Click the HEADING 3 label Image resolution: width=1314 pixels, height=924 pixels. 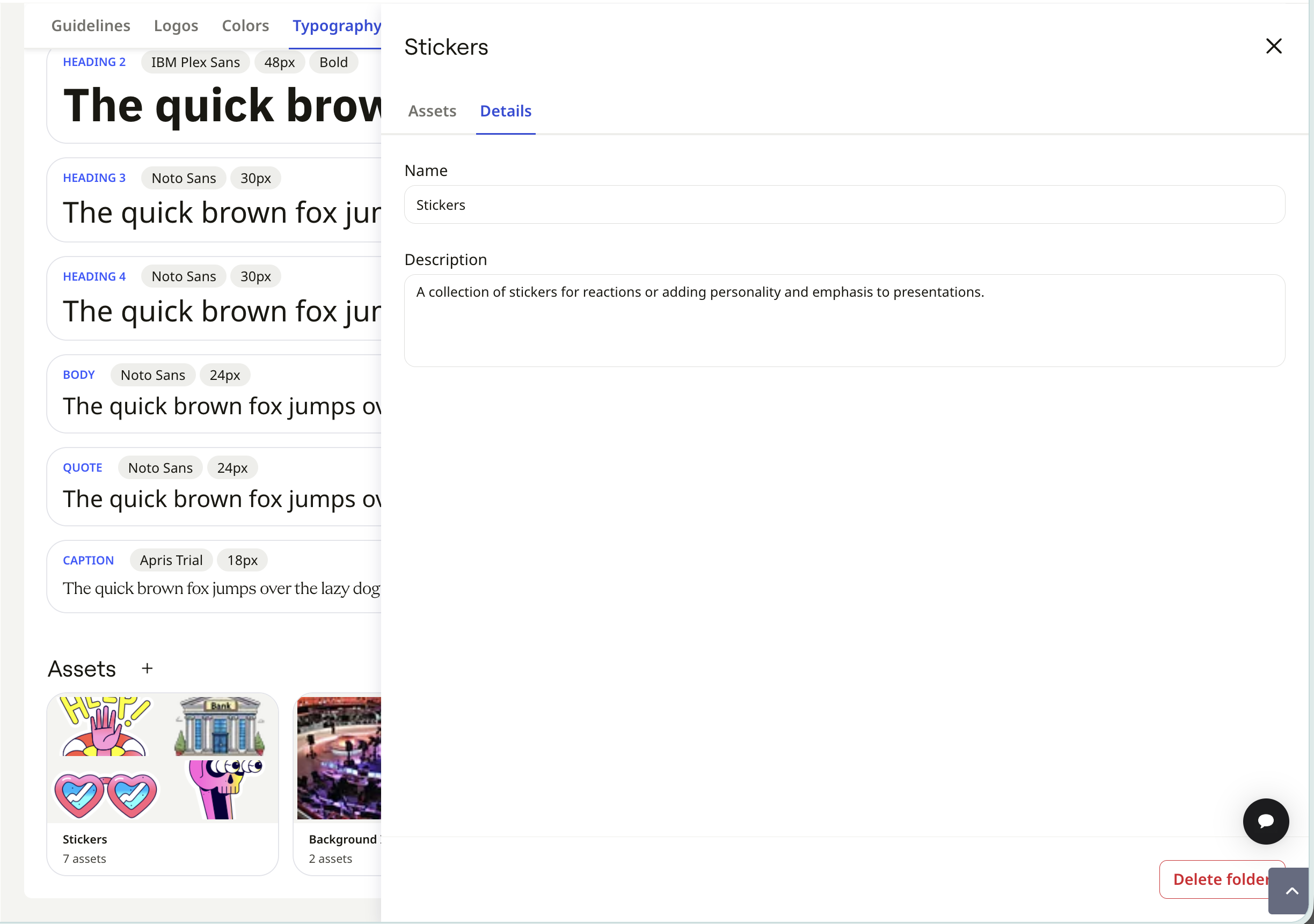click(x=94, y=178)
